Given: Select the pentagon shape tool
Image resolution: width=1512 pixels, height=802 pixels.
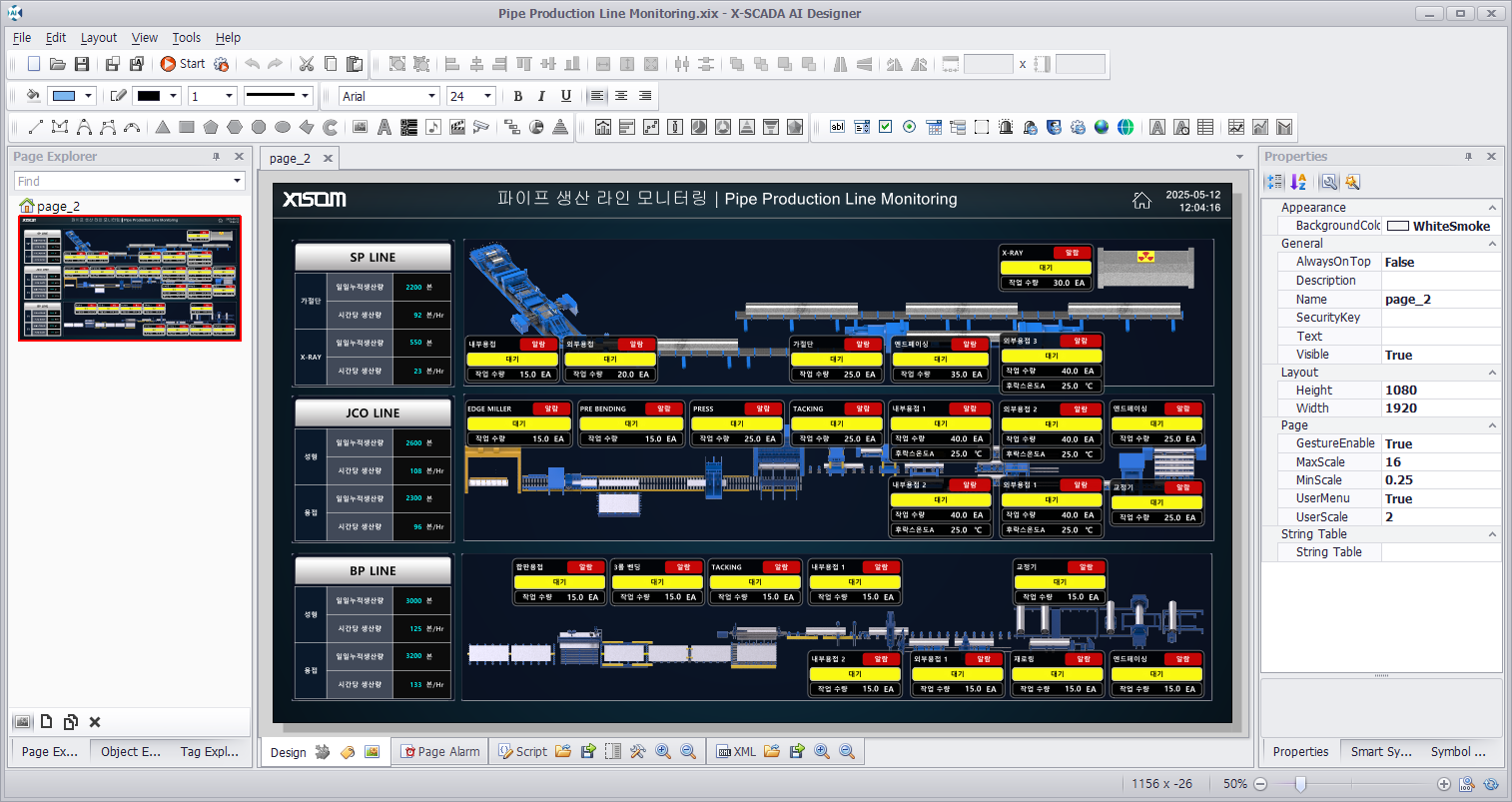Looking at the screenshot, I should pos(211,127).
